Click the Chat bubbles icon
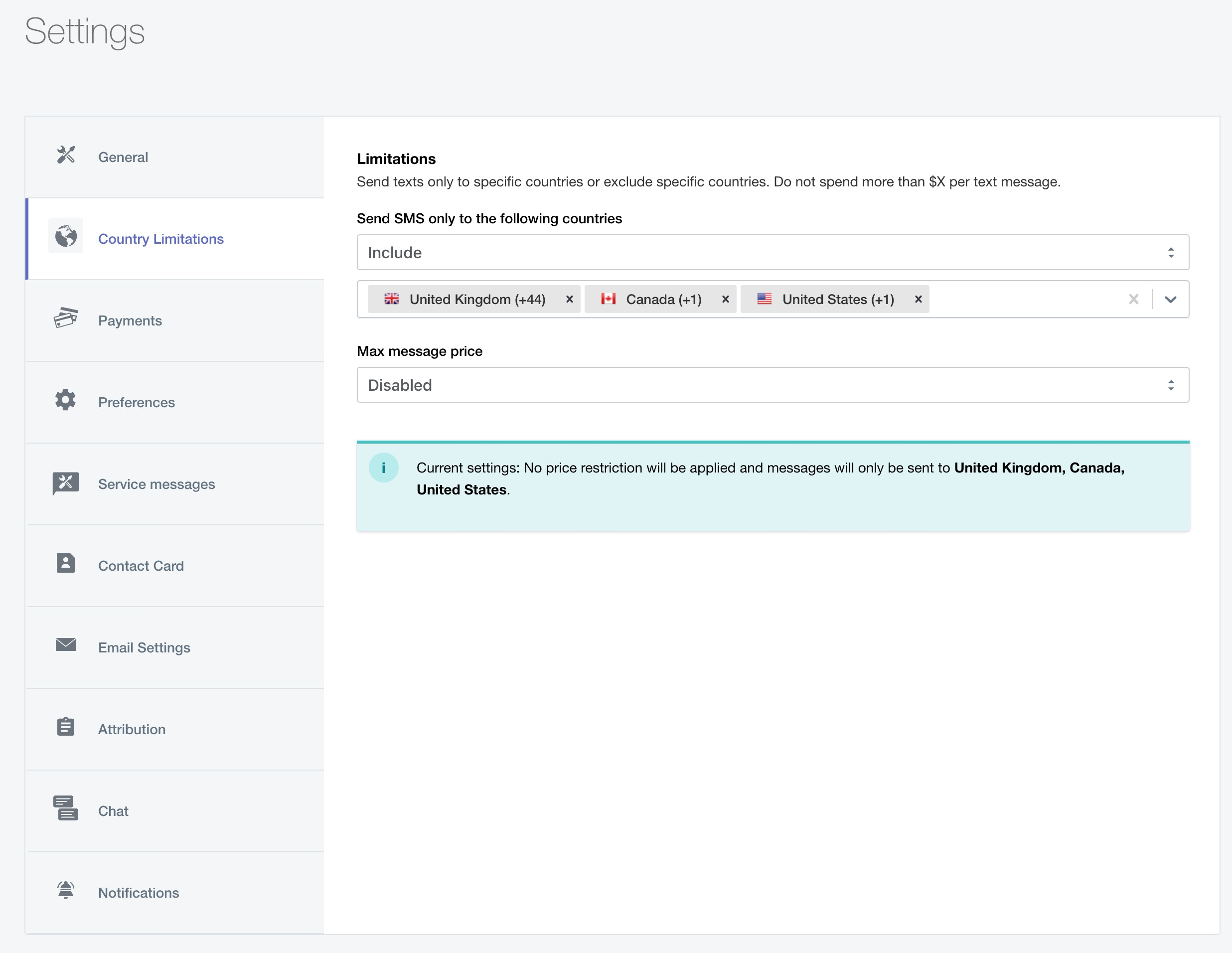The width and height of the screenshot is (1232, 953). coord(65,808)
